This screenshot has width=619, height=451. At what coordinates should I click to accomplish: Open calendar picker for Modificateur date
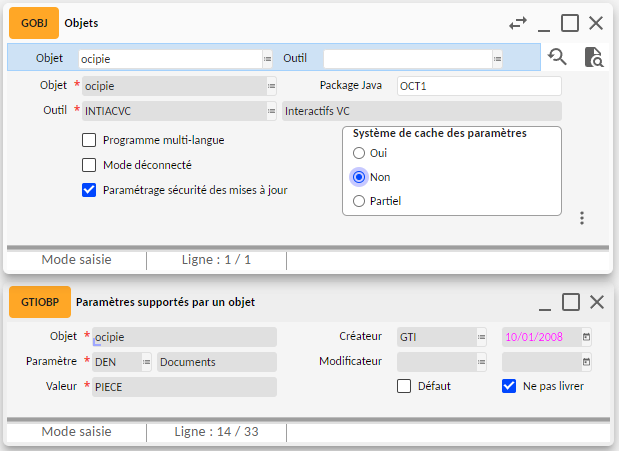click(586, 362)
